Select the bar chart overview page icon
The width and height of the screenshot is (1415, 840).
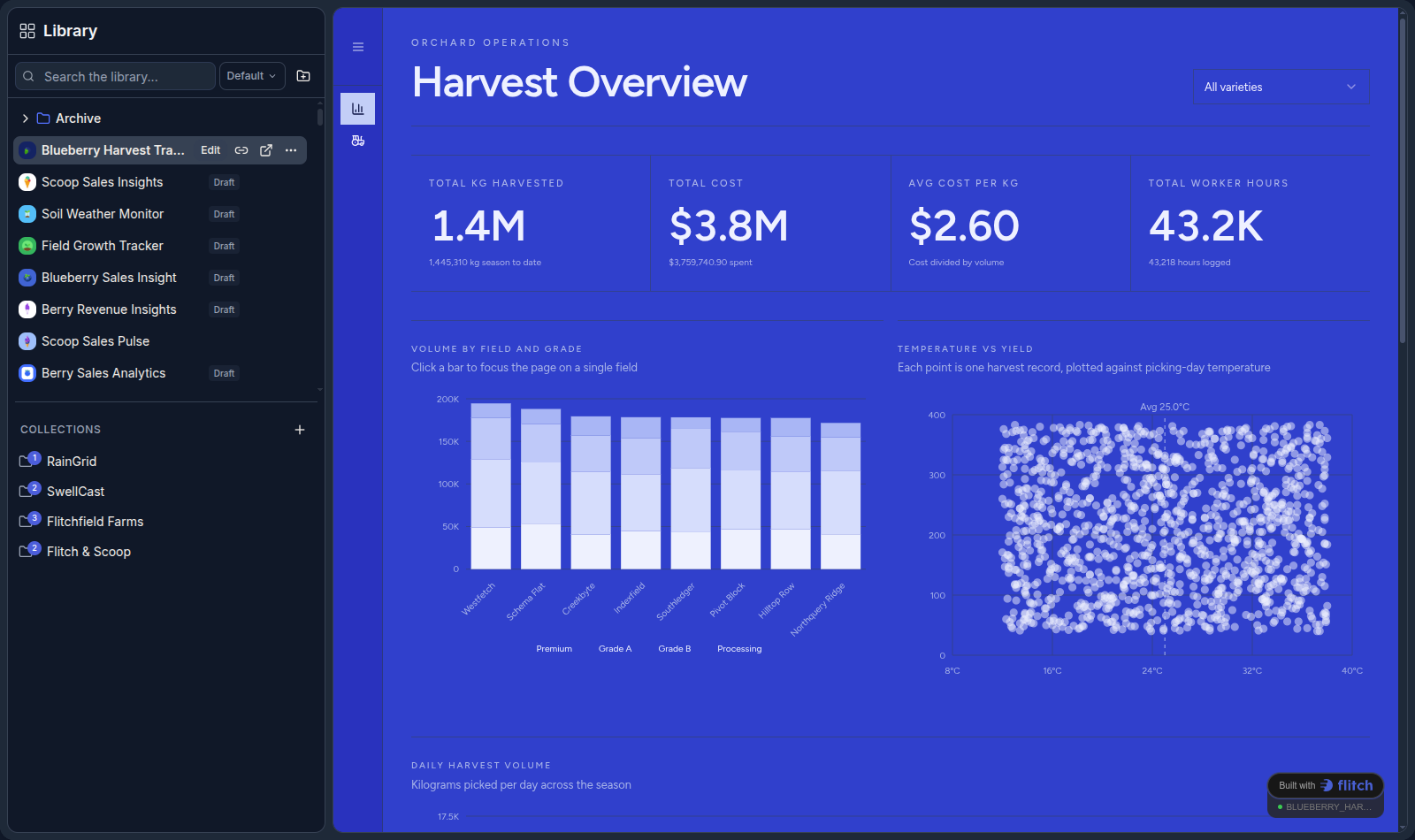358,109
